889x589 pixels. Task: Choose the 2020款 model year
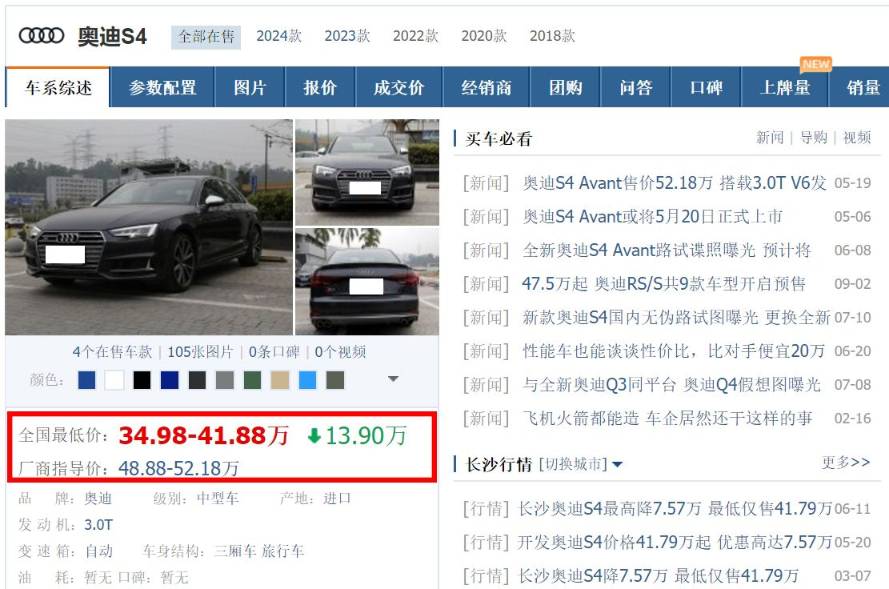pyautogui.click(x=484, y=36)
